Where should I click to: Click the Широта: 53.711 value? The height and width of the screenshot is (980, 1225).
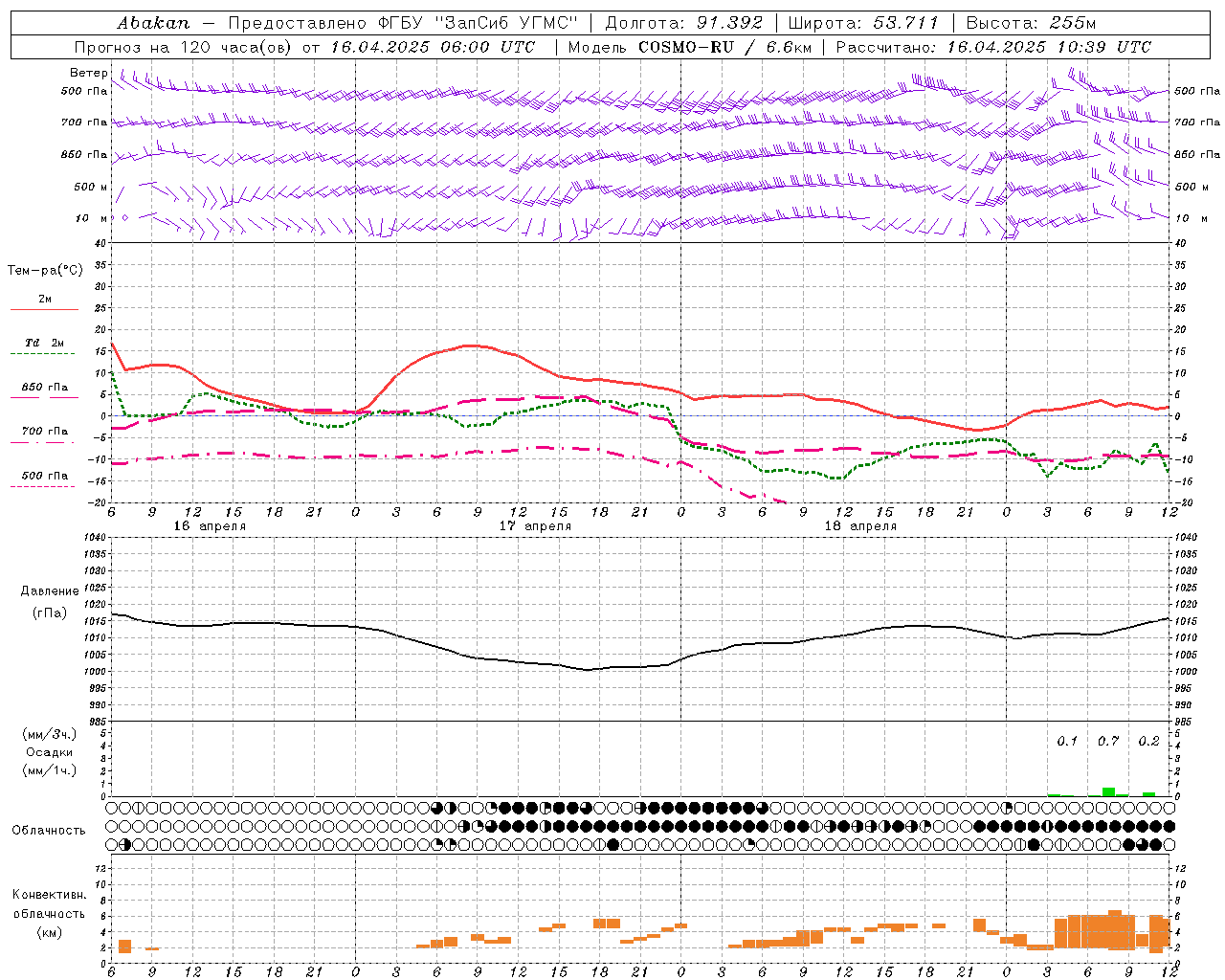point(863,23)
